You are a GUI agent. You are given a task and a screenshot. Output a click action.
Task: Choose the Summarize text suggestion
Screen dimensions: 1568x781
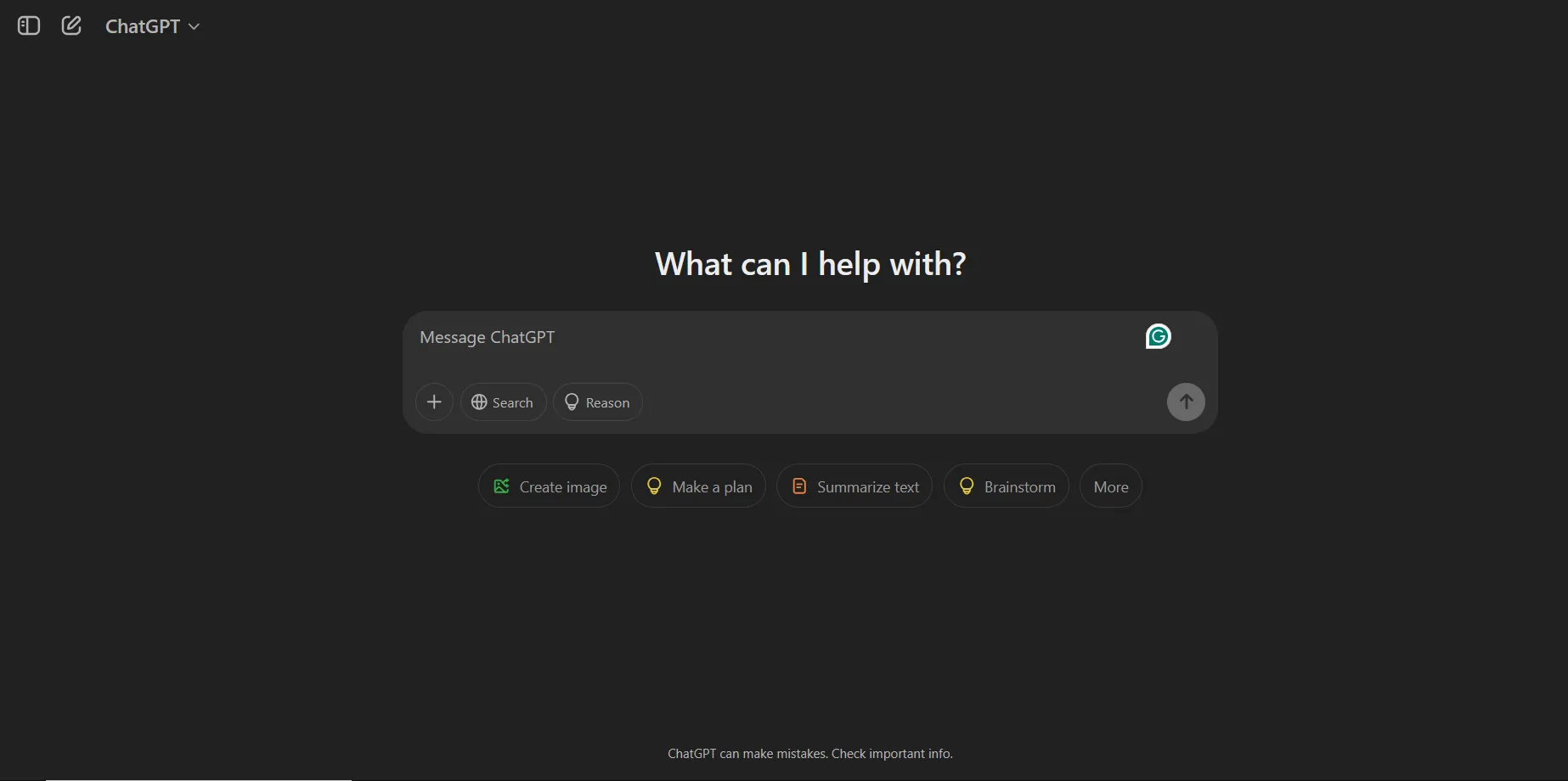pyautogui.click(x=855, y=486)
